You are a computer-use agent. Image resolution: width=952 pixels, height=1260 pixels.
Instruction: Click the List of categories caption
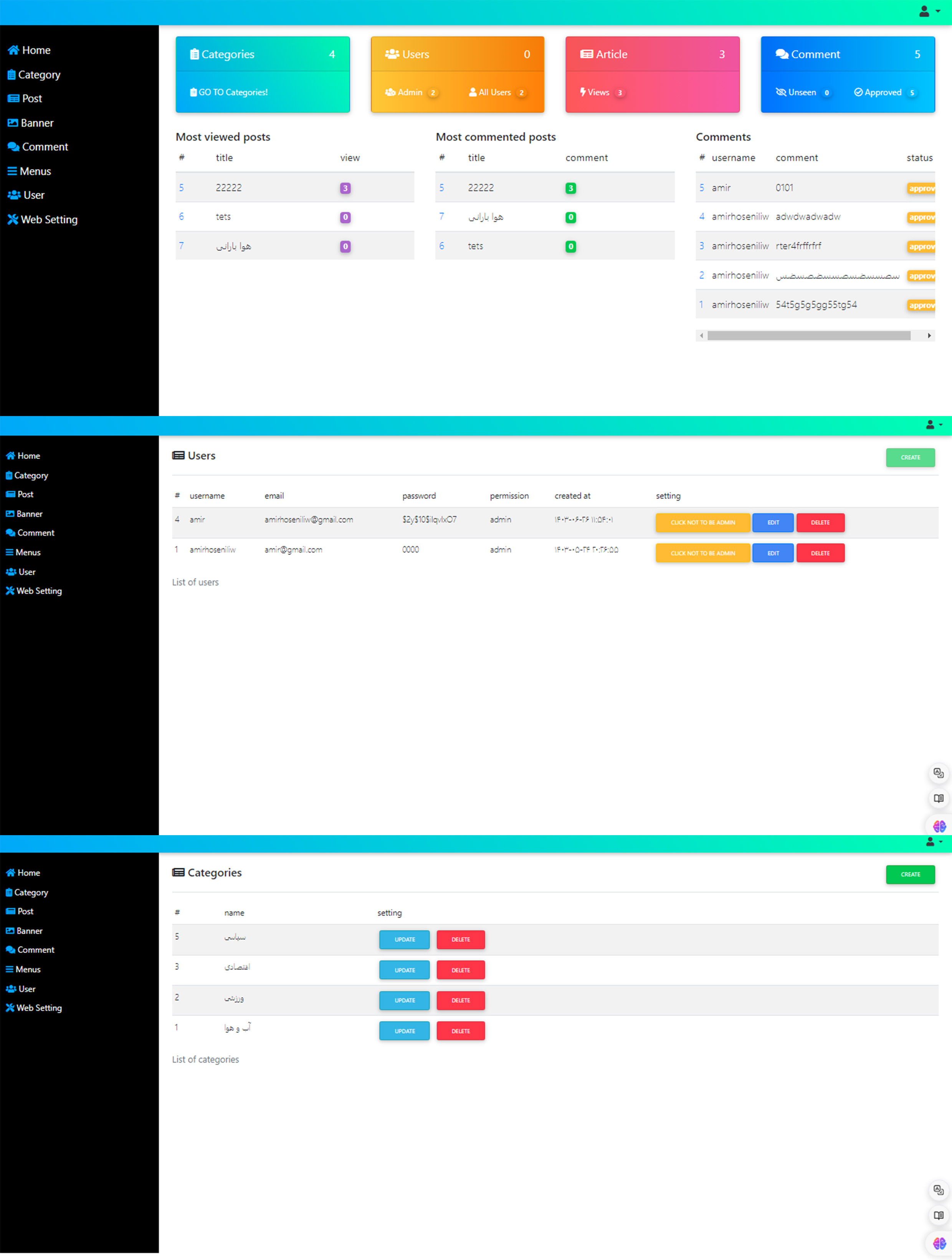pyautogui.click(x=206, y=1060)
